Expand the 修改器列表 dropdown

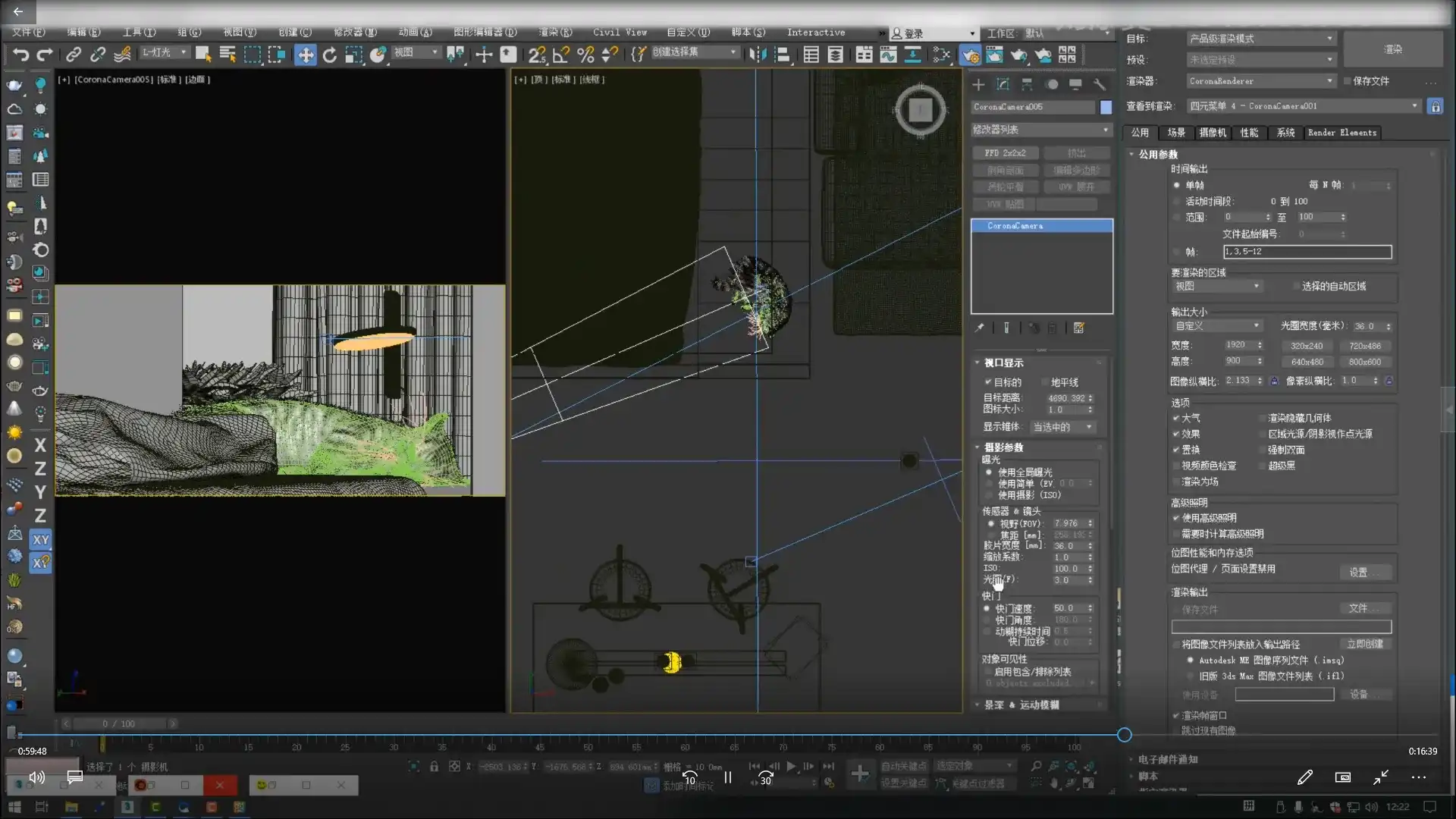click(x=1040, y=130)
